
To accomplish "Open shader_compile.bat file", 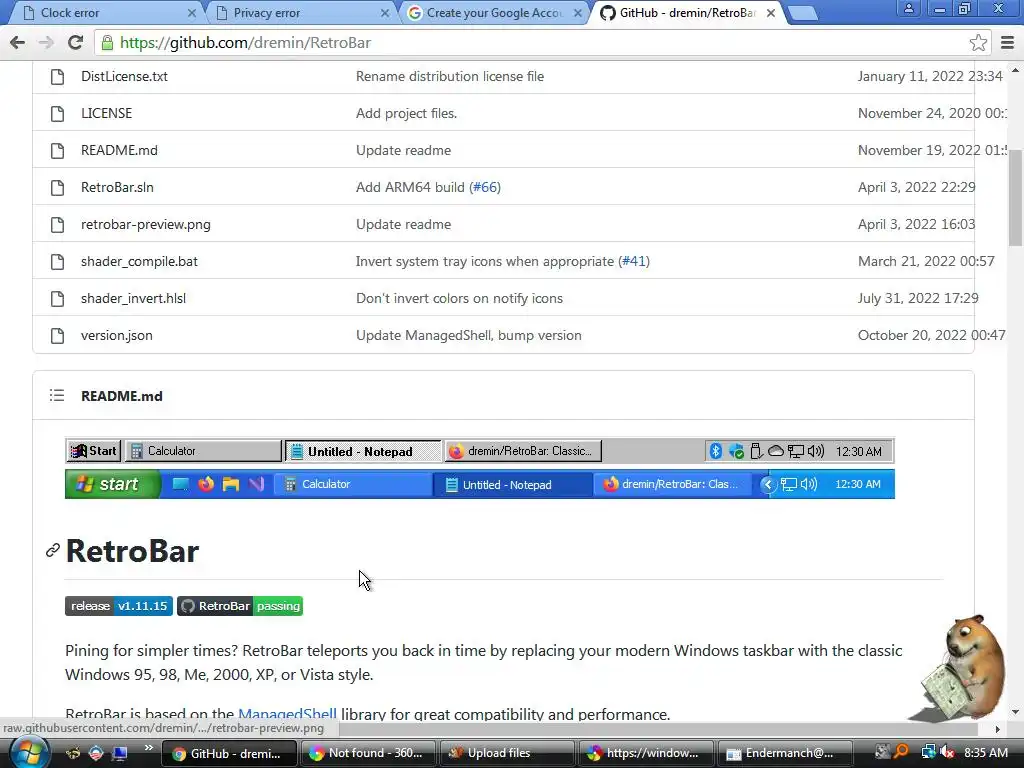I will [139, 262].
